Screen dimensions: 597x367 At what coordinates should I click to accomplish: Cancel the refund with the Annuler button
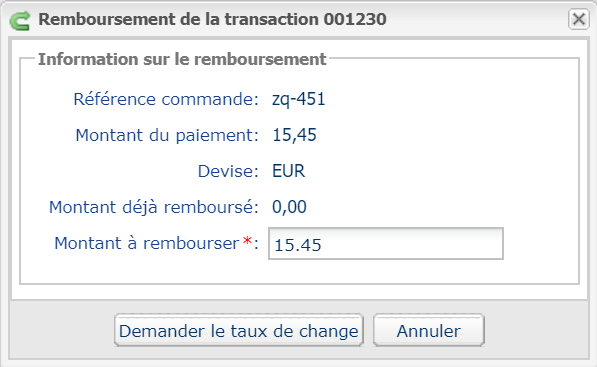click(429, 330)
